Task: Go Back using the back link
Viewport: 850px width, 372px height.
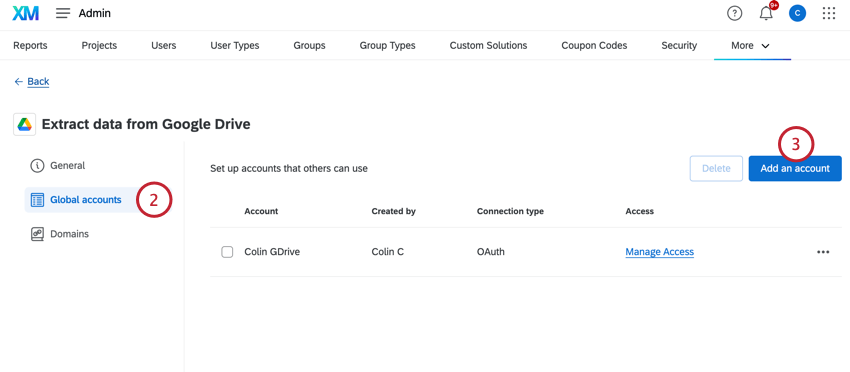Action: point(32,81)
